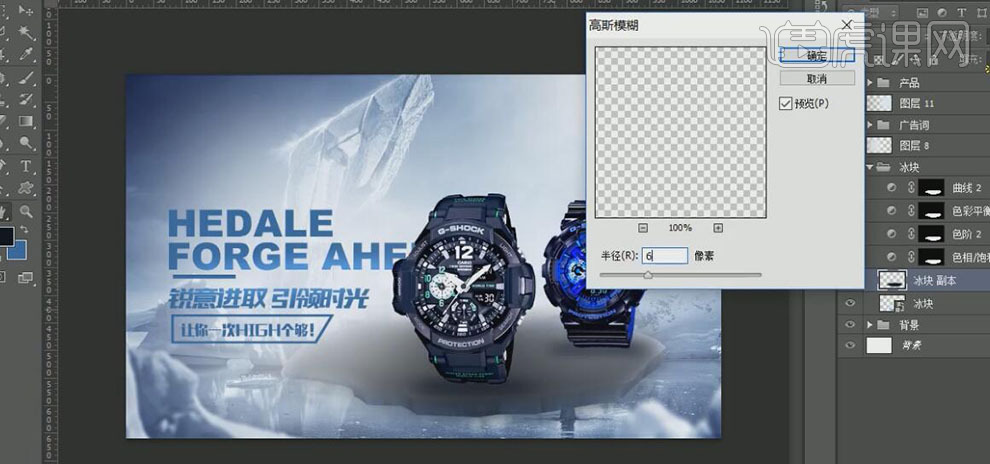This screenshot has height=464, width=990.
Task: Select the 色阶 2 layer mask thumbnail
Action: 931,234
